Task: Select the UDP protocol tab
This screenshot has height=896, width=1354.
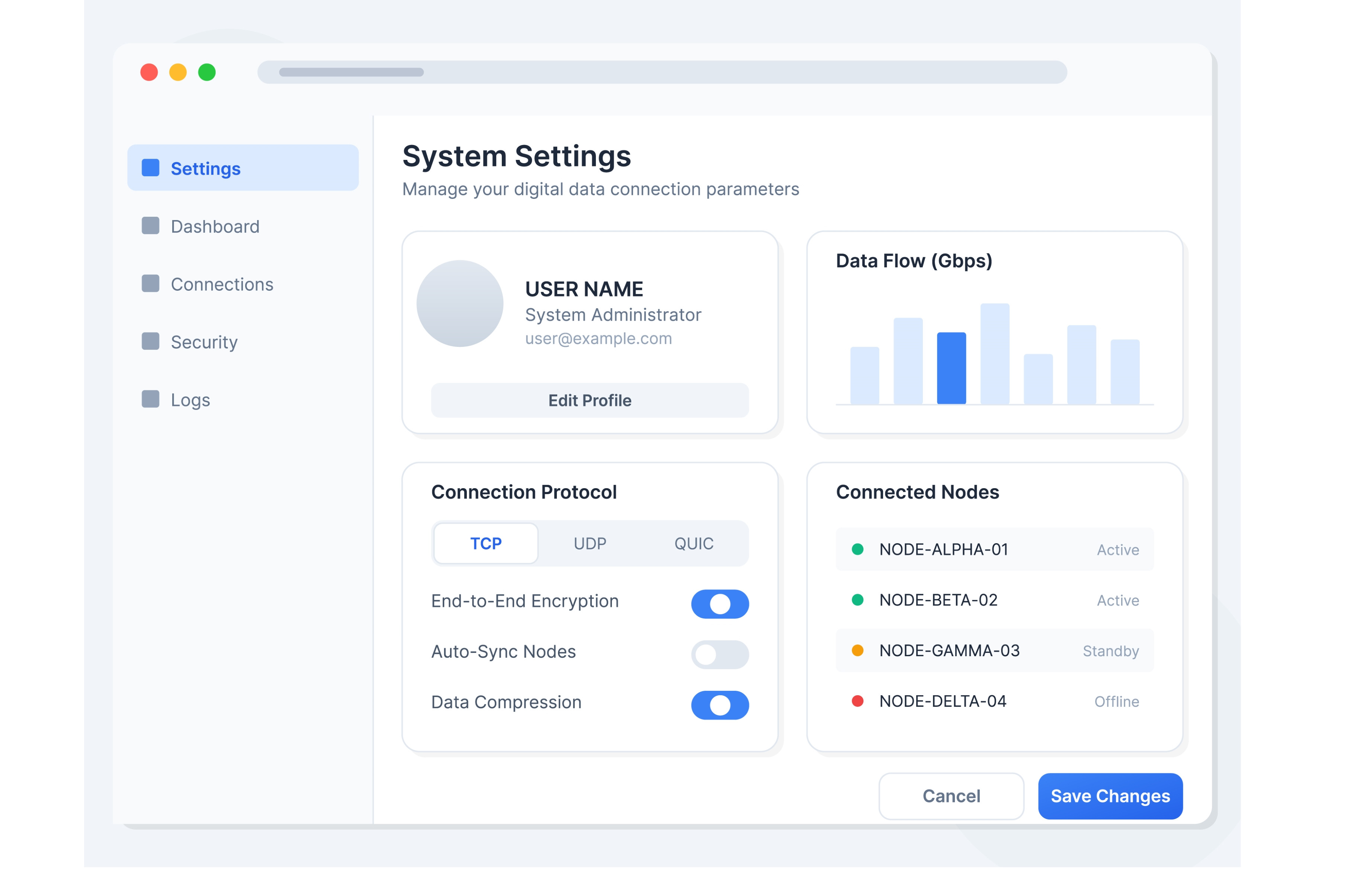Action: [590, 544]
